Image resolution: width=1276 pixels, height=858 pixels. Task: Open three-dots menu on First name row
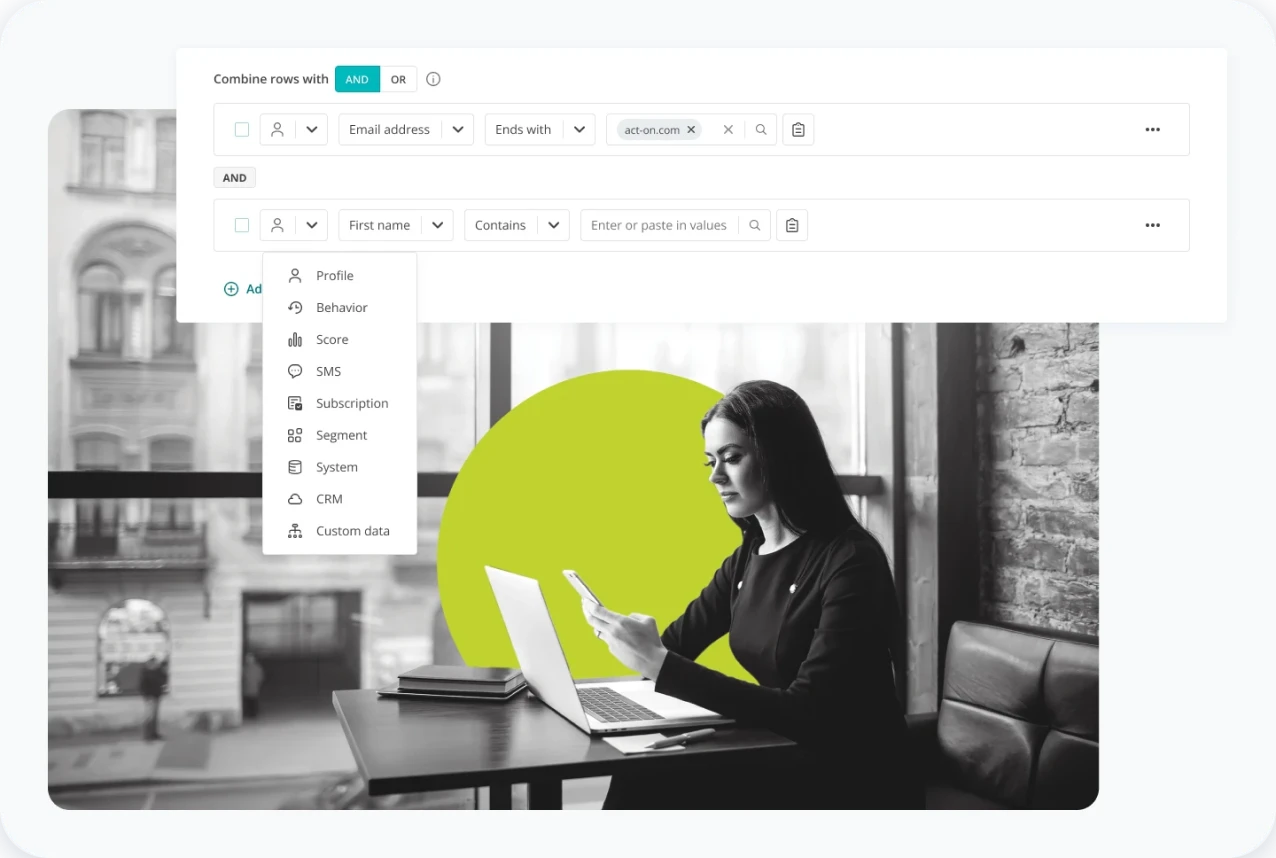tap(1152, 226)
